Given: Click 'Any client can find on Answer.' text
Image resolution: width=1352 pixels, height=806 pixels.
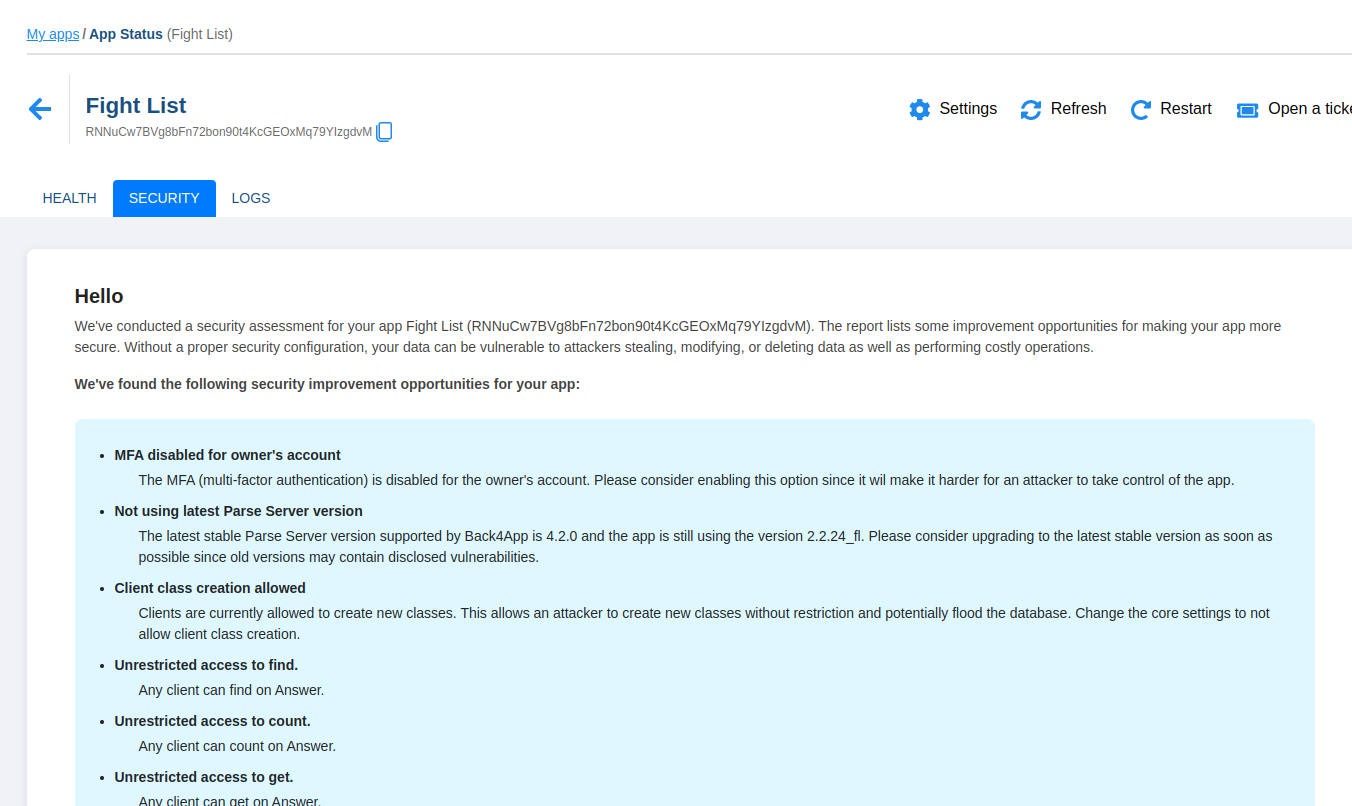Looking at the screenshot, I should pos(232,690).
